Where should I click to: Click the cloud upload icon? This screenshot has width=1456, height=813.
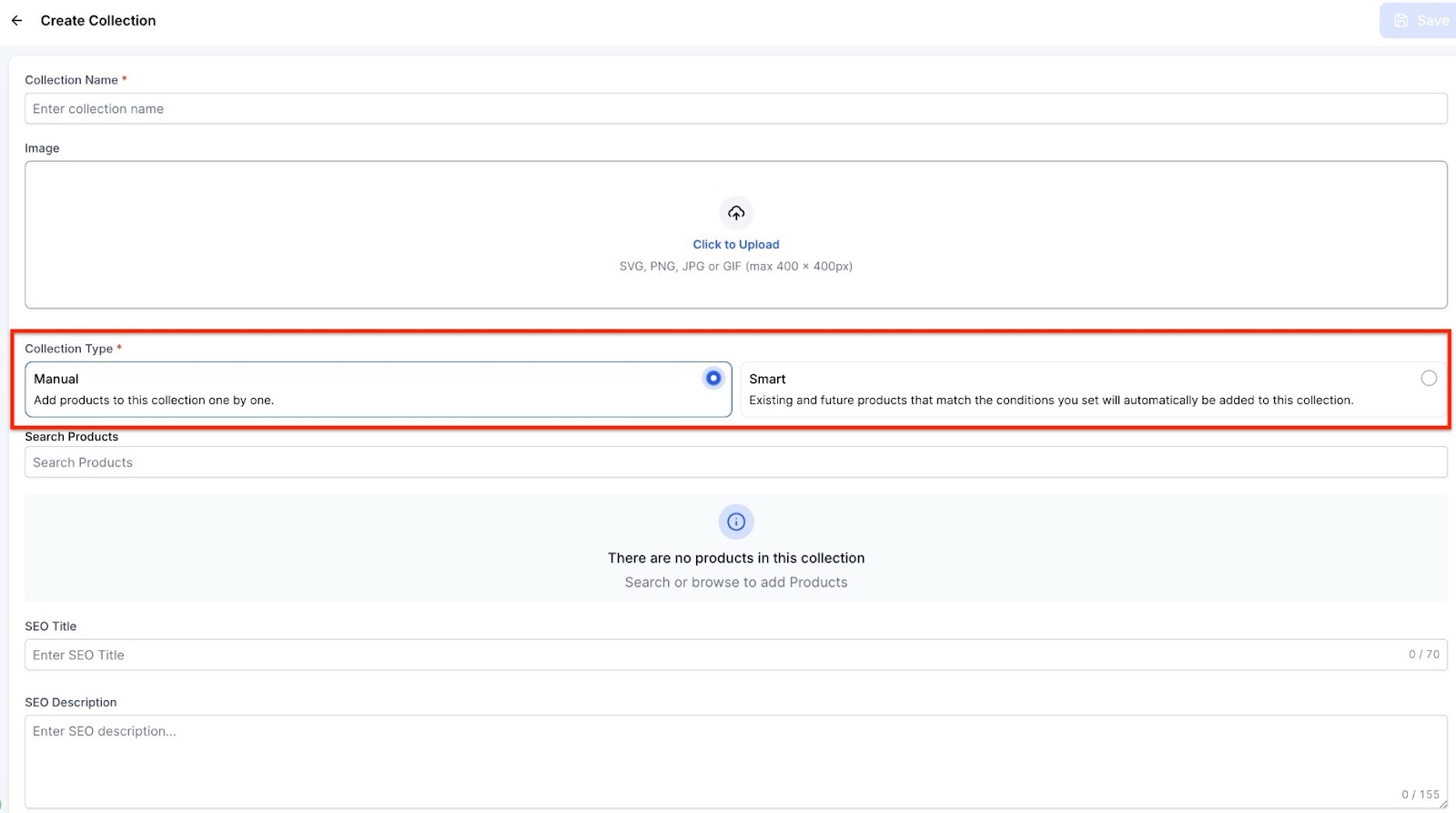point(736,213)
